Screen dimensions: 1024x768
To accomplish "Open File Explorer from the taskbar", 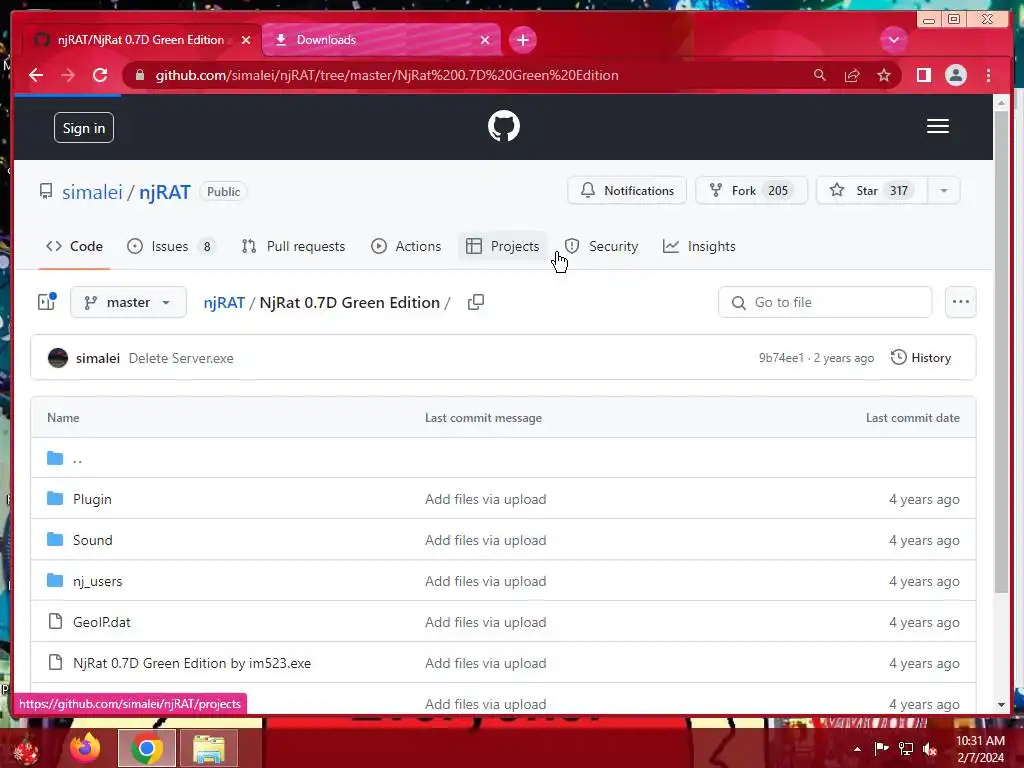I will tap(208, 748).
